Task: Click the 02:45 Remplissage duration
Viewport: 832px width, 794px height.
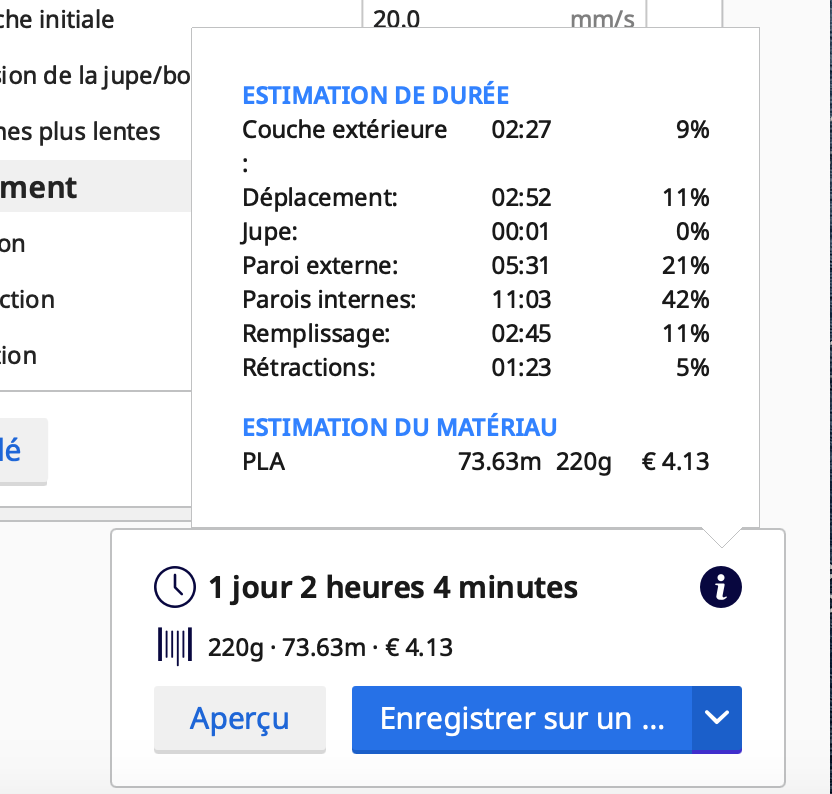Action: pos(521,334)
